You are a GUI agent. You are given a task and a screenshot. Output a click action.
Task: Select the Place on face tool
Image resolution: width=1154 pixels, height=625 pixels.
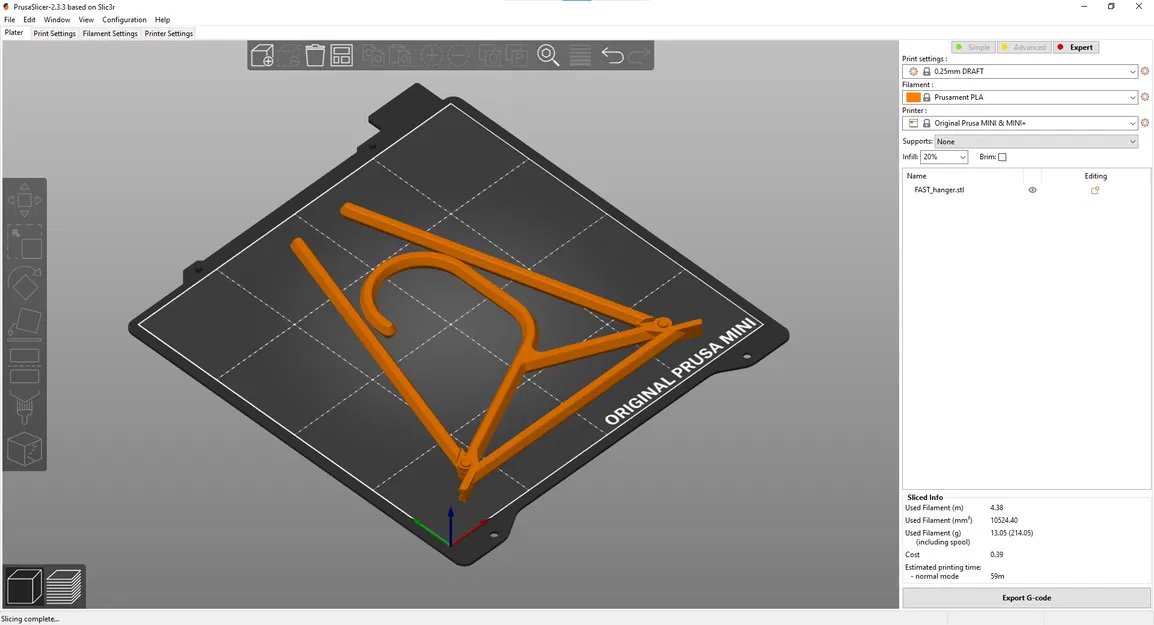(24, 323)
